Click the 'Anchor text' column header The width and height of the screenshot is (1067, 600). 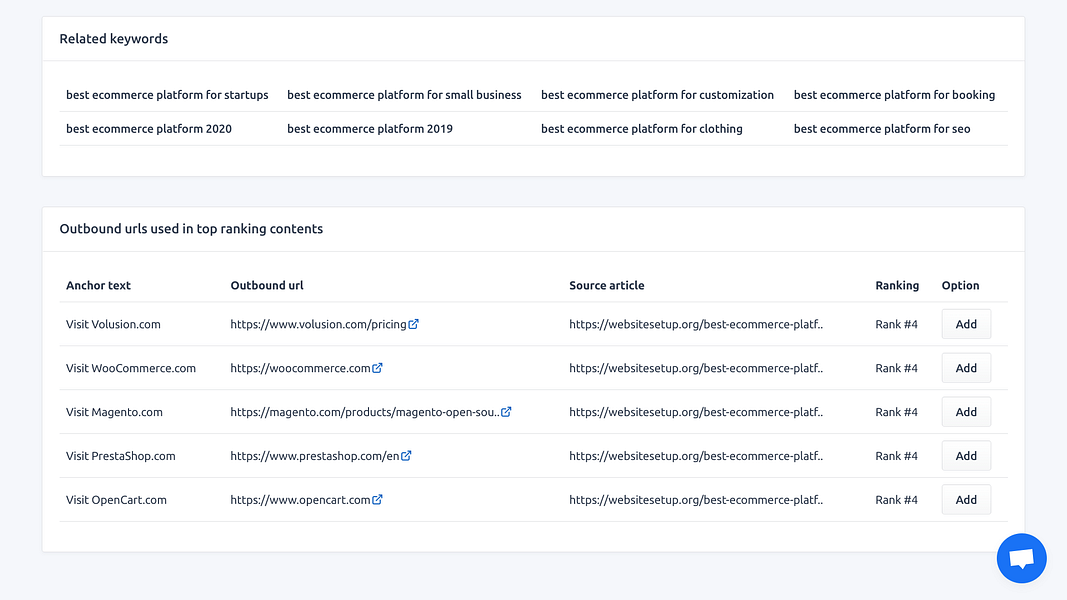pos(98,285)
